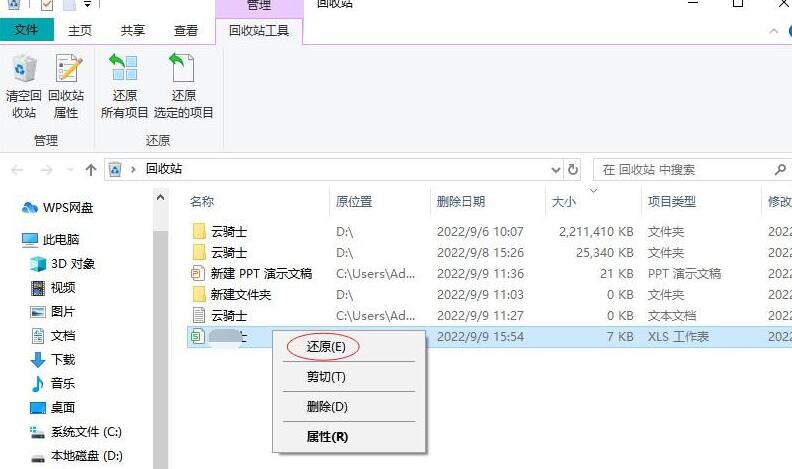Switch to the 共享 ribbon tab
Screen dimensions: 792x469
pos(133,31)
